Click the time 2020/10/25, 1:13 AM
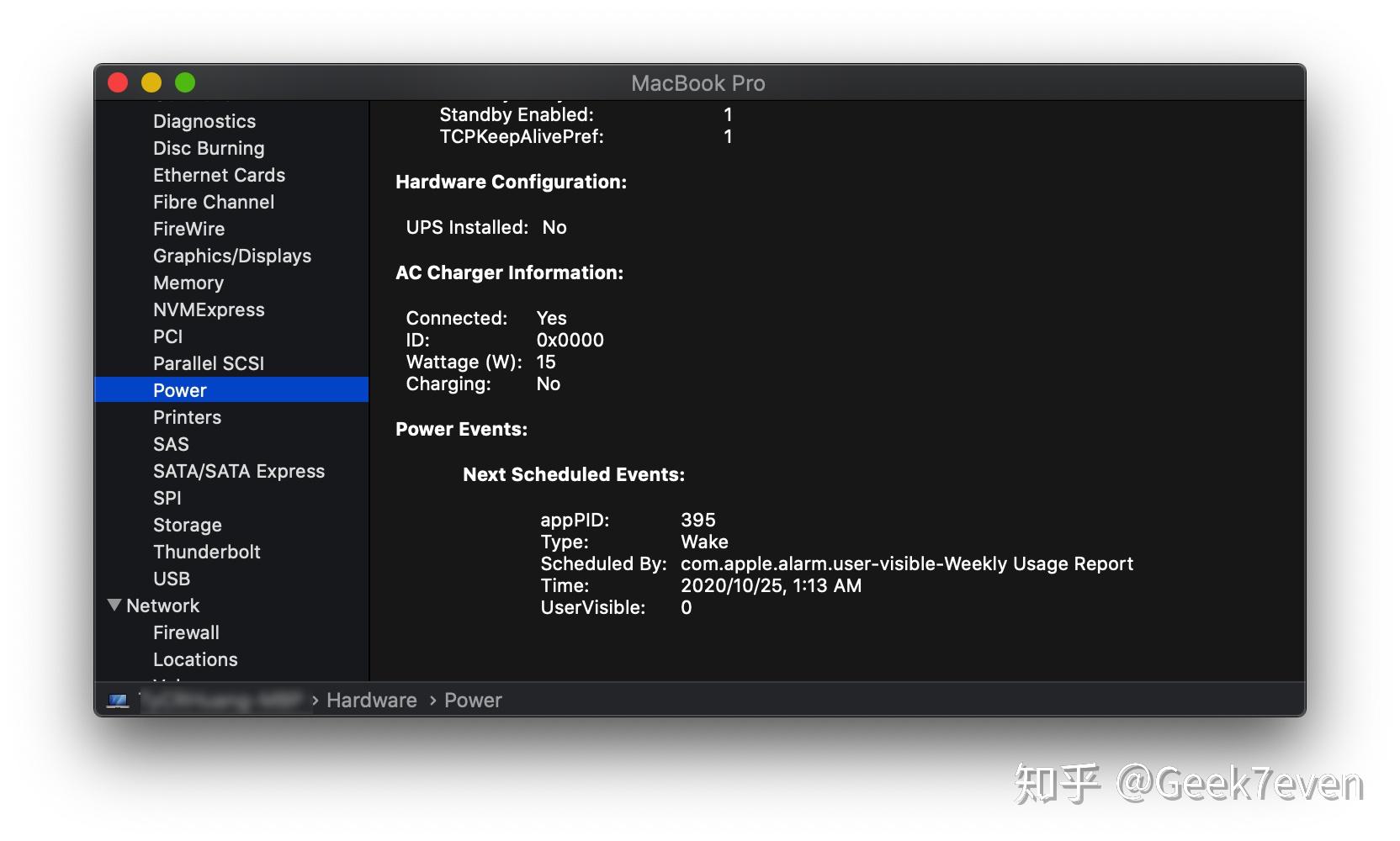Image resolution: width=1400 pixels, height=841 pixels. click(771, 585)
